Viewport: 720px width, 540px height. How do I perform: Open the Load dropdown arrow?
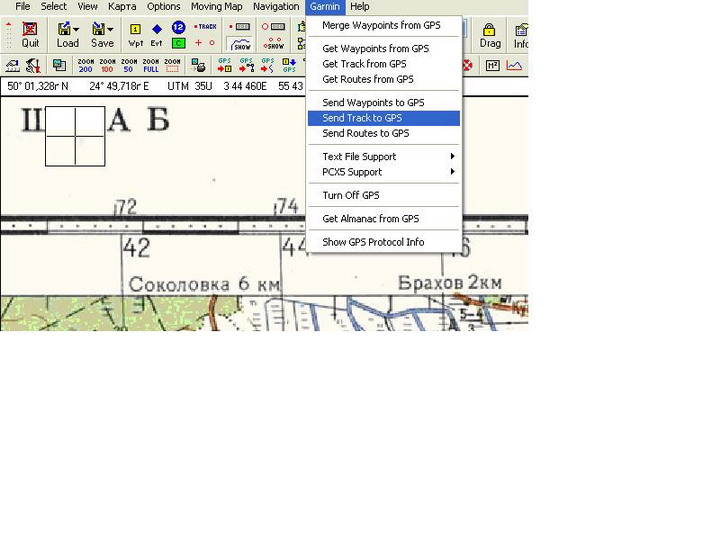pyautogui.click(x=76, y=30)
